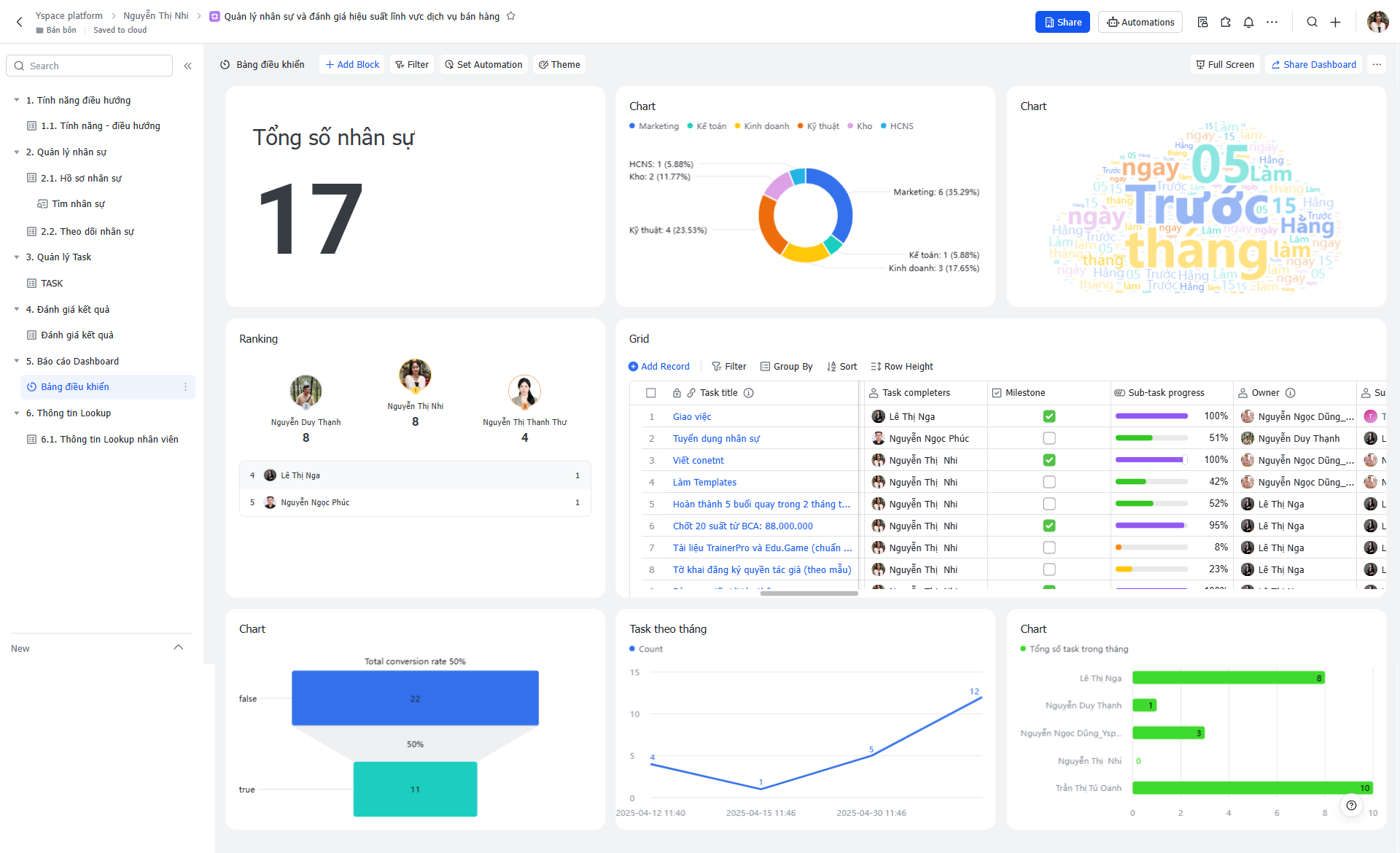Collapse 2. Quản lý nhân sự section

coord(17,152)
